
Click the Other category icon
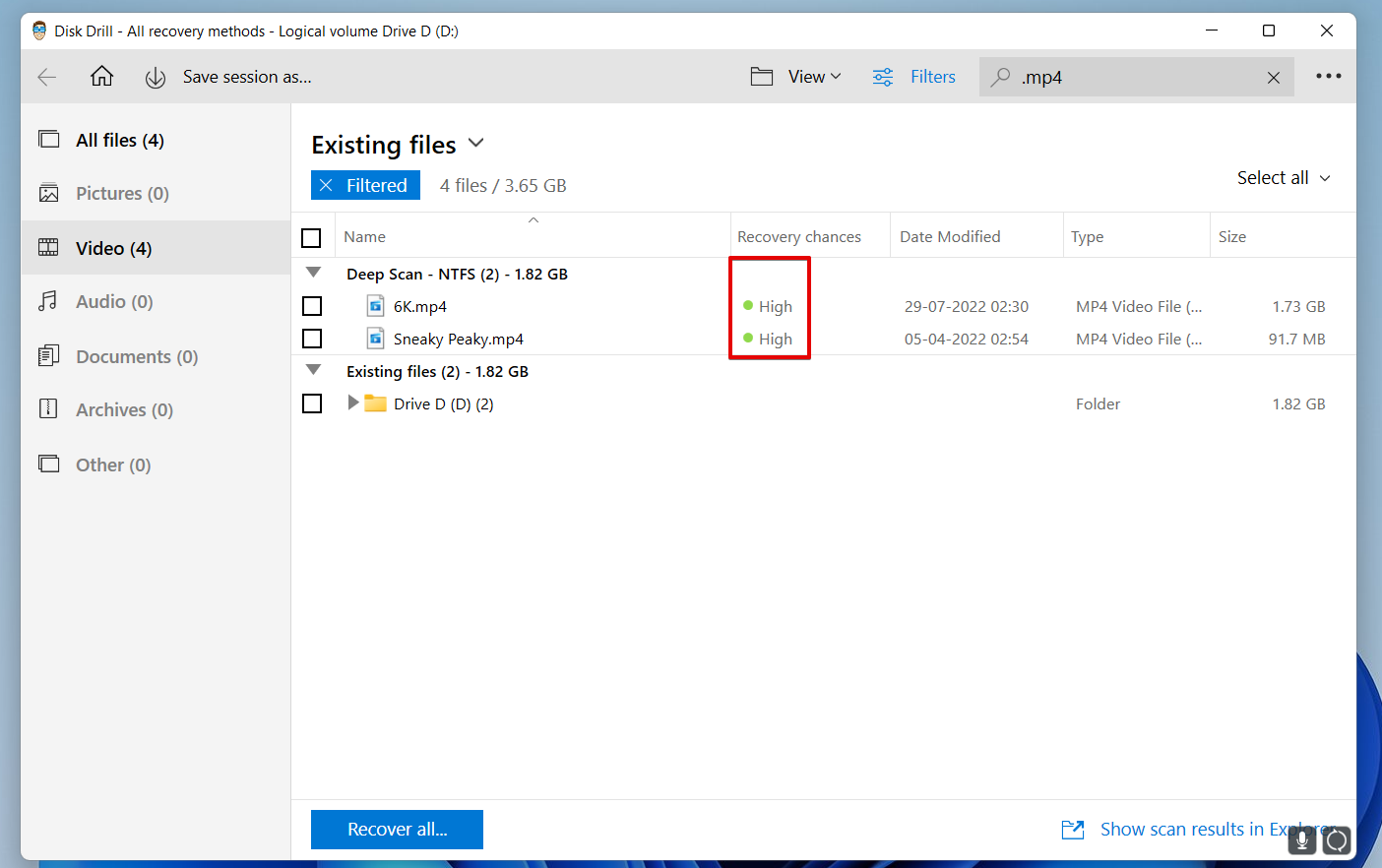click(49, 465)
